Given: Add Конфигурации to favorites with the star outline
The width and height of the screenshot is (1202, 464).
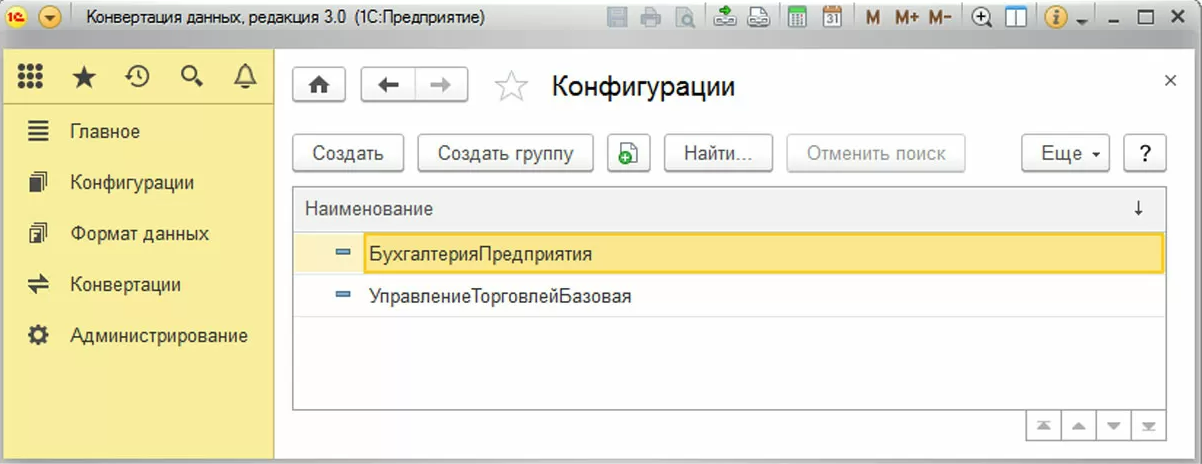Looking at the screenshot, I should click(x=511, y=87).
